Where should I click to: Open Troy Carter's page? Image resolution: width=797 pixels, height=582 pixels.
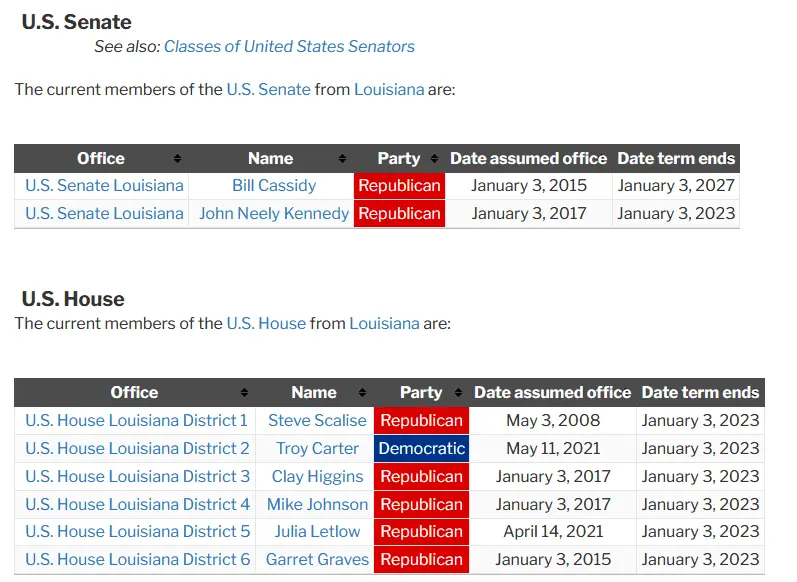(317, 448)
